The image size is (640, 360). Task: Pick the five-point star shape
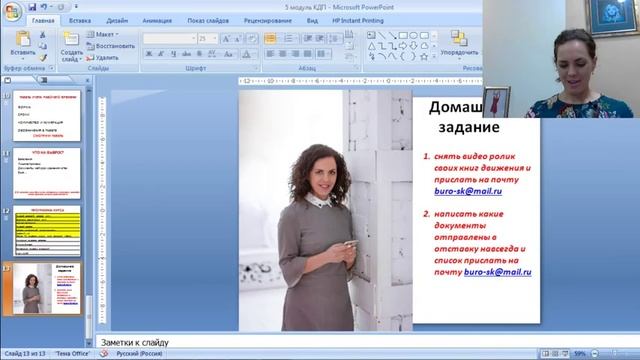(424, 57)
